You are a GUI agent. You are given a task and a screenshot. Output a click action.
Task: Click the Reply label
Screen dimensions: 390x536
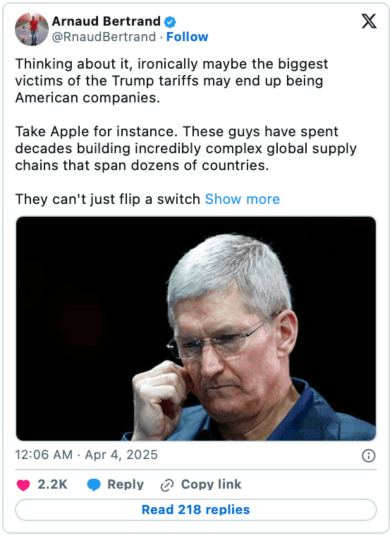click(125, 484)
